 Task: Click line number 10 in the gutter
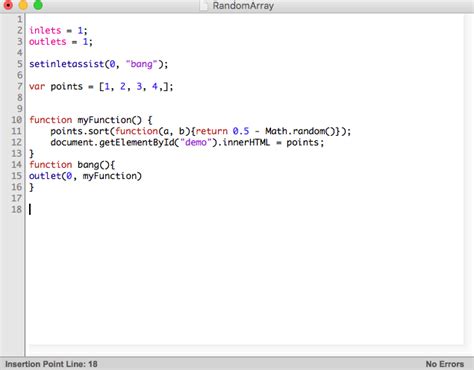click(16, 120)
